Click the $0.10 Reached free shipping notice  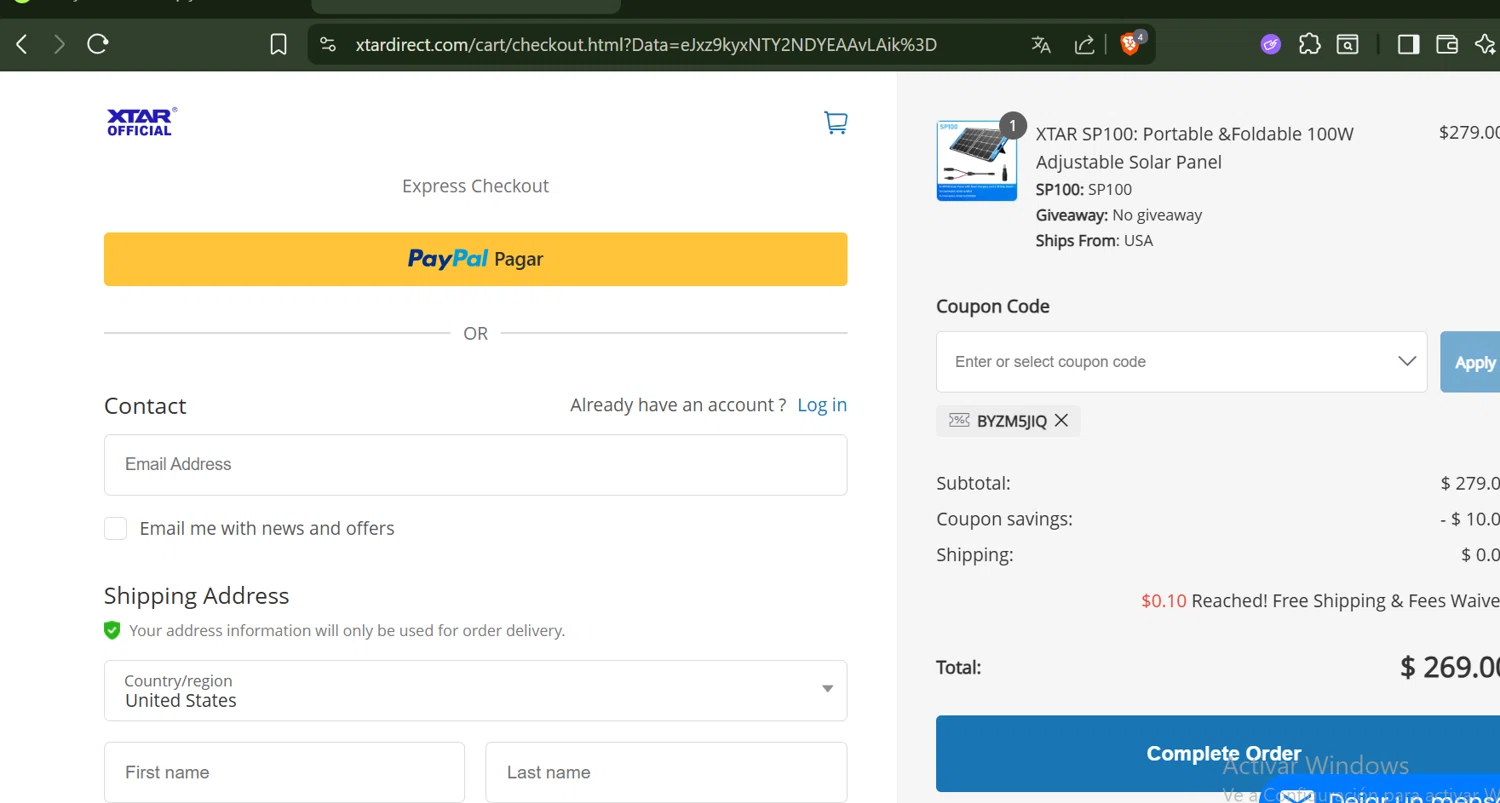point(1320,601)
